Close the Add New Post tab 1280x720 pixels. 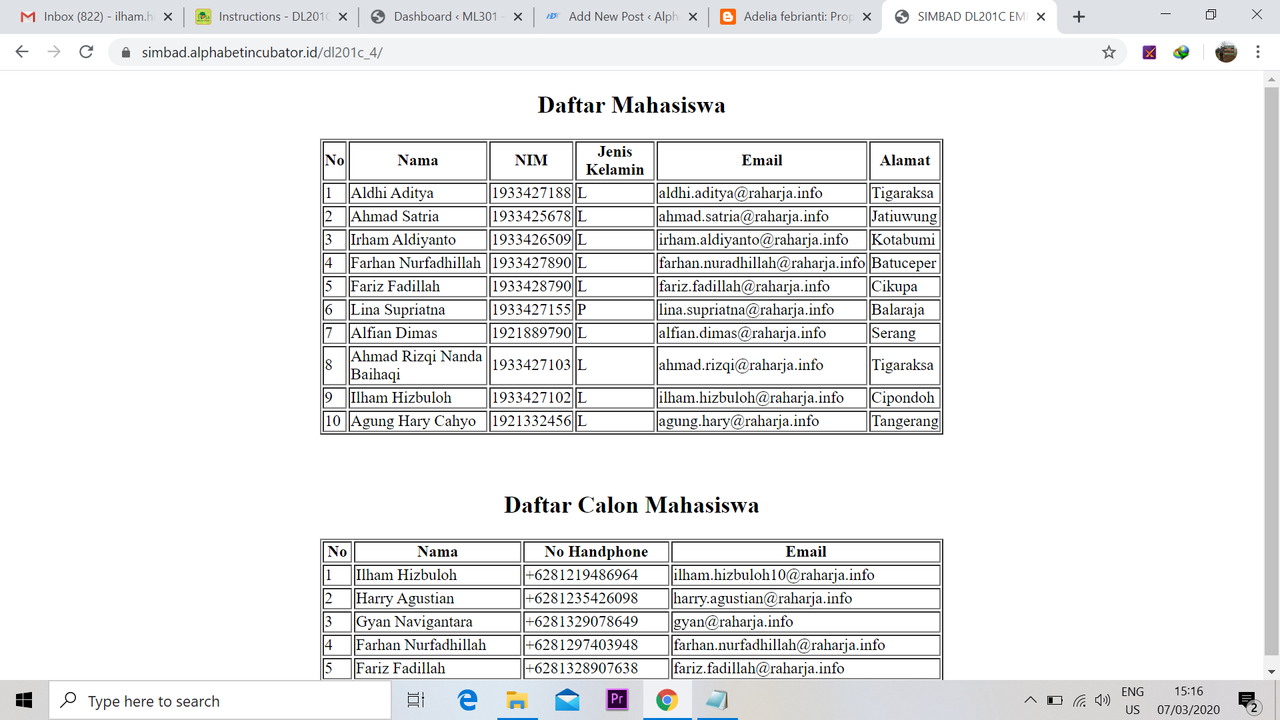(691, 17)
